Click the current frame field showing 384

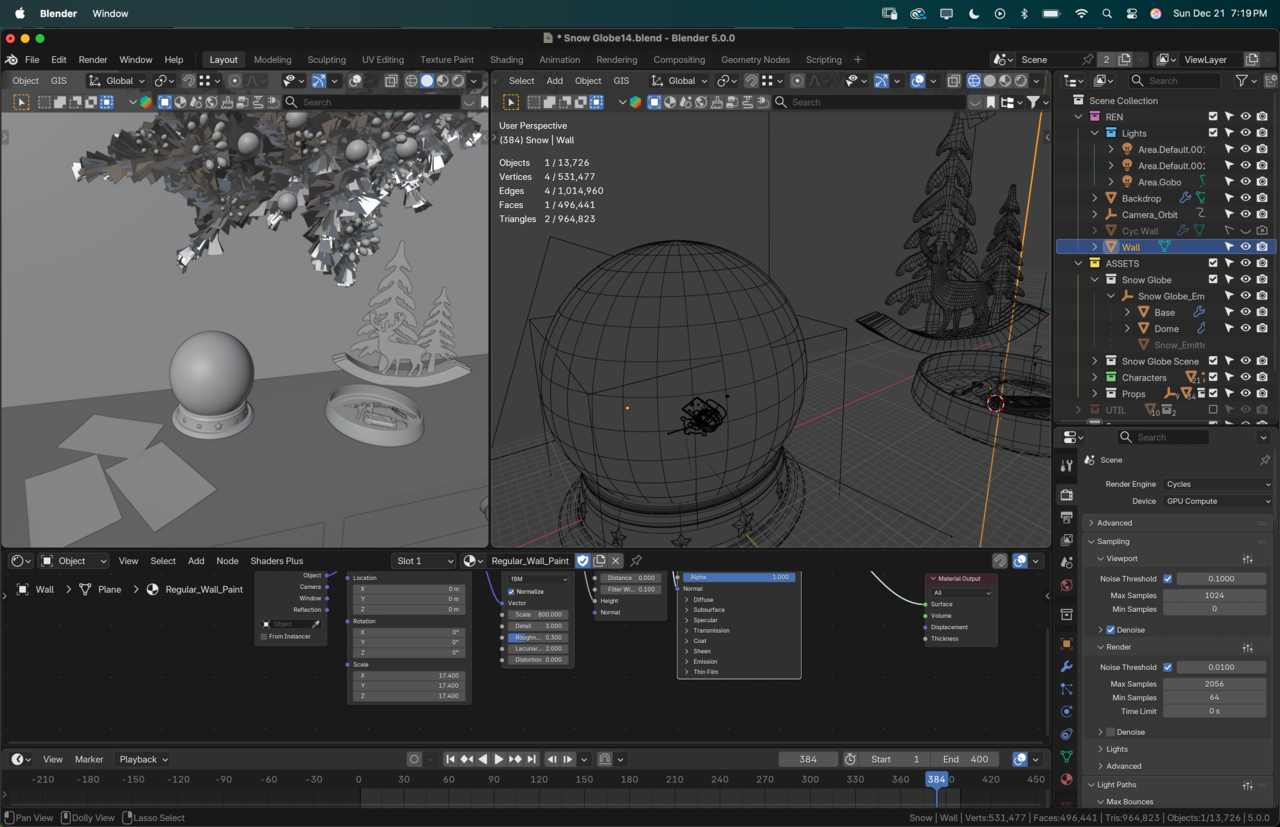pos(807,759)
